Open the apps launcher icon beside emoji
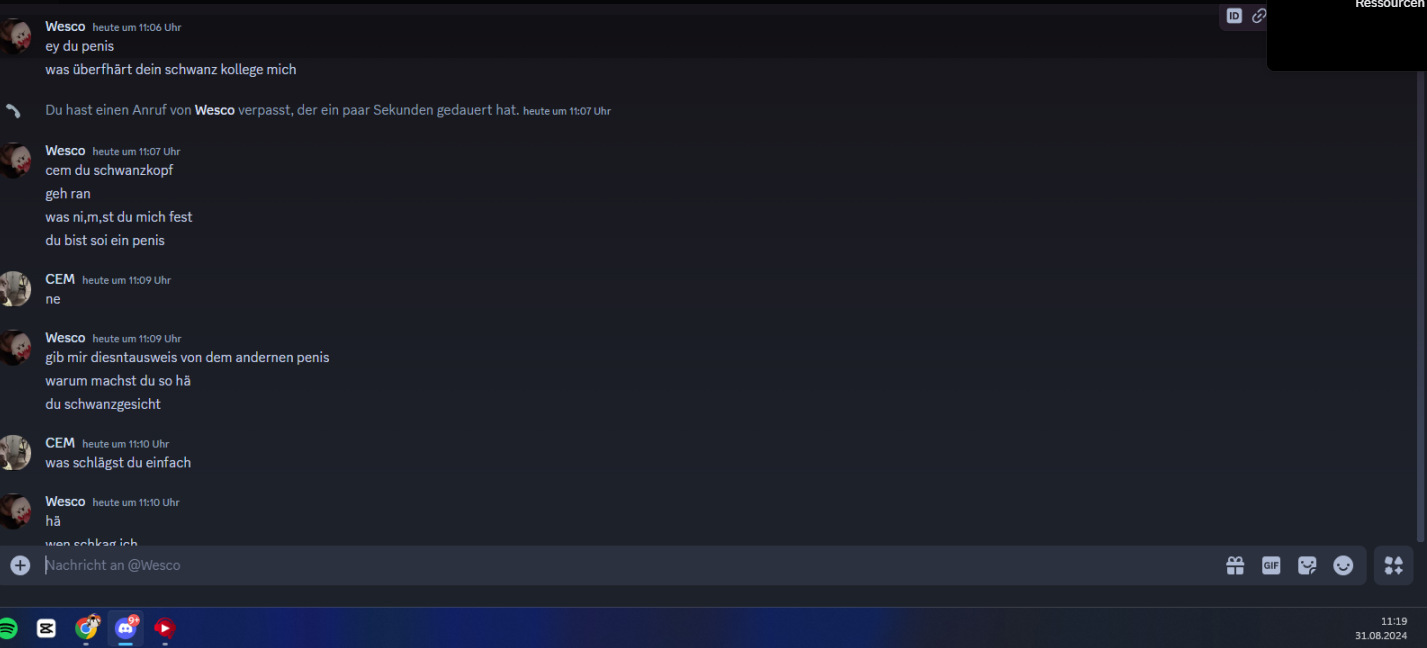Screen dimensions: 1427x648 point(1394,565)
